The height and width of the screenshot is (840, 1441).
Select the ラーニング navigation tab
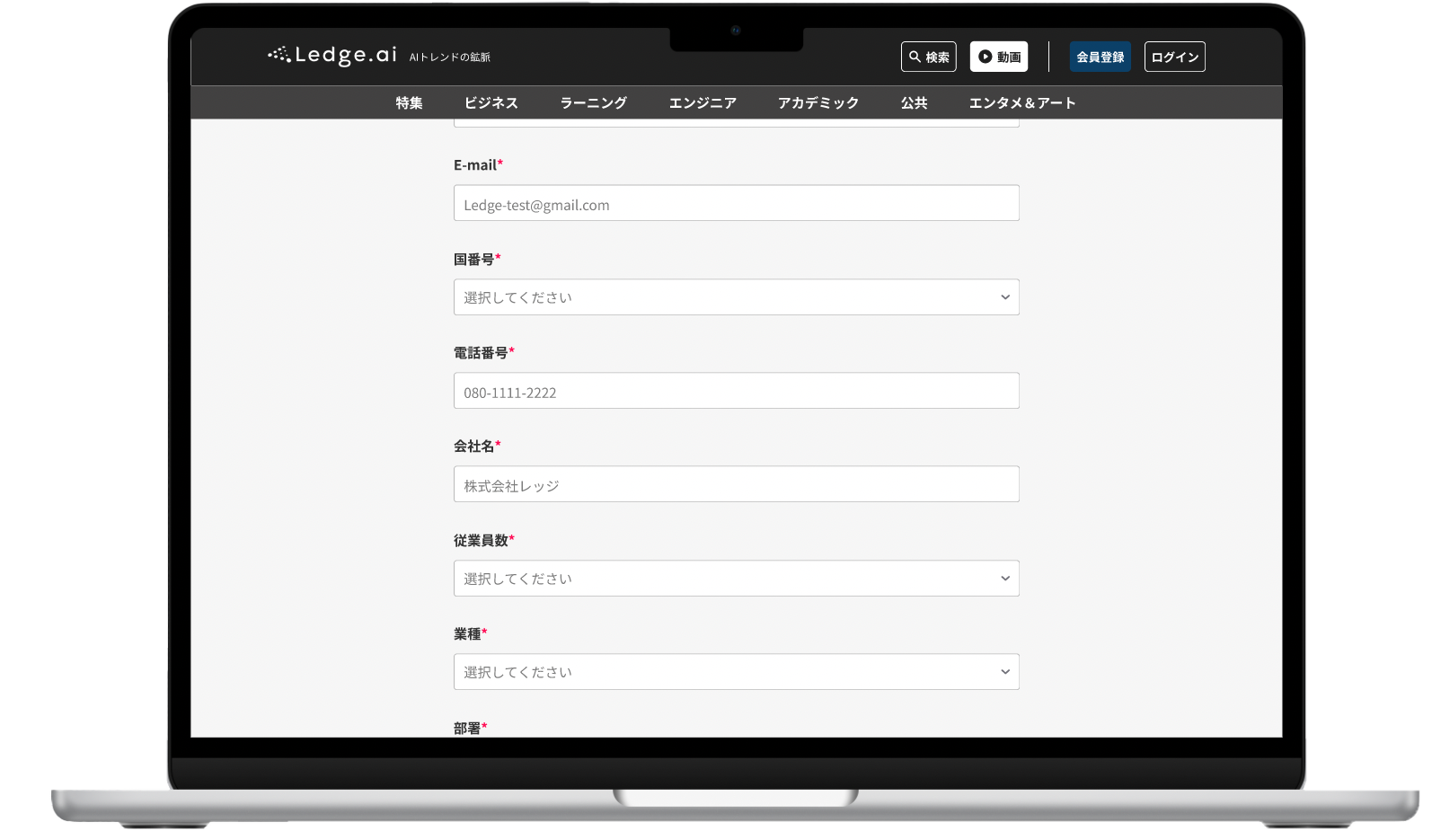593,103
